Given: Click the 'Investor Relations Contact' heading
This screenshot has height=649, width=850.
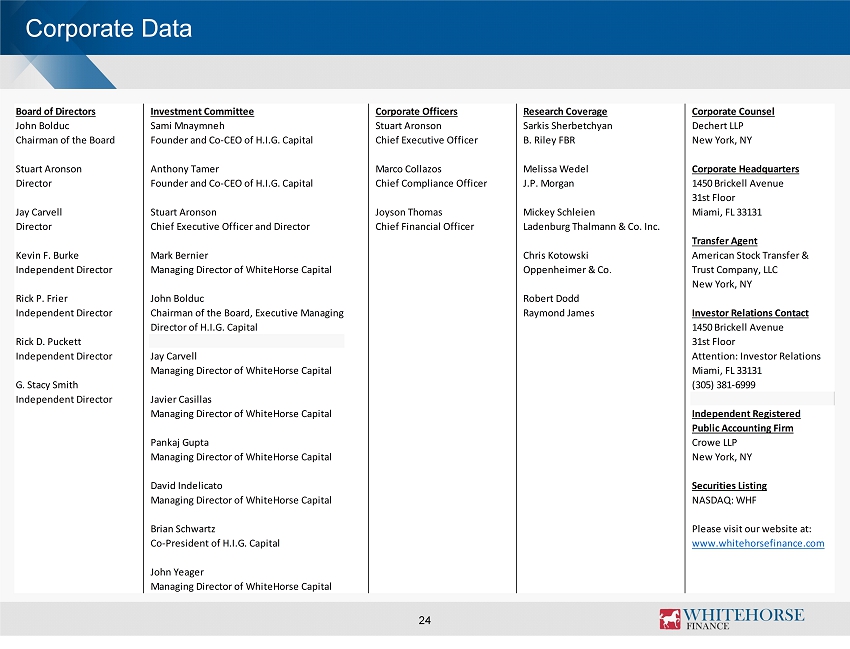Looking at the screenshot, I should click(x=750, y=313).
